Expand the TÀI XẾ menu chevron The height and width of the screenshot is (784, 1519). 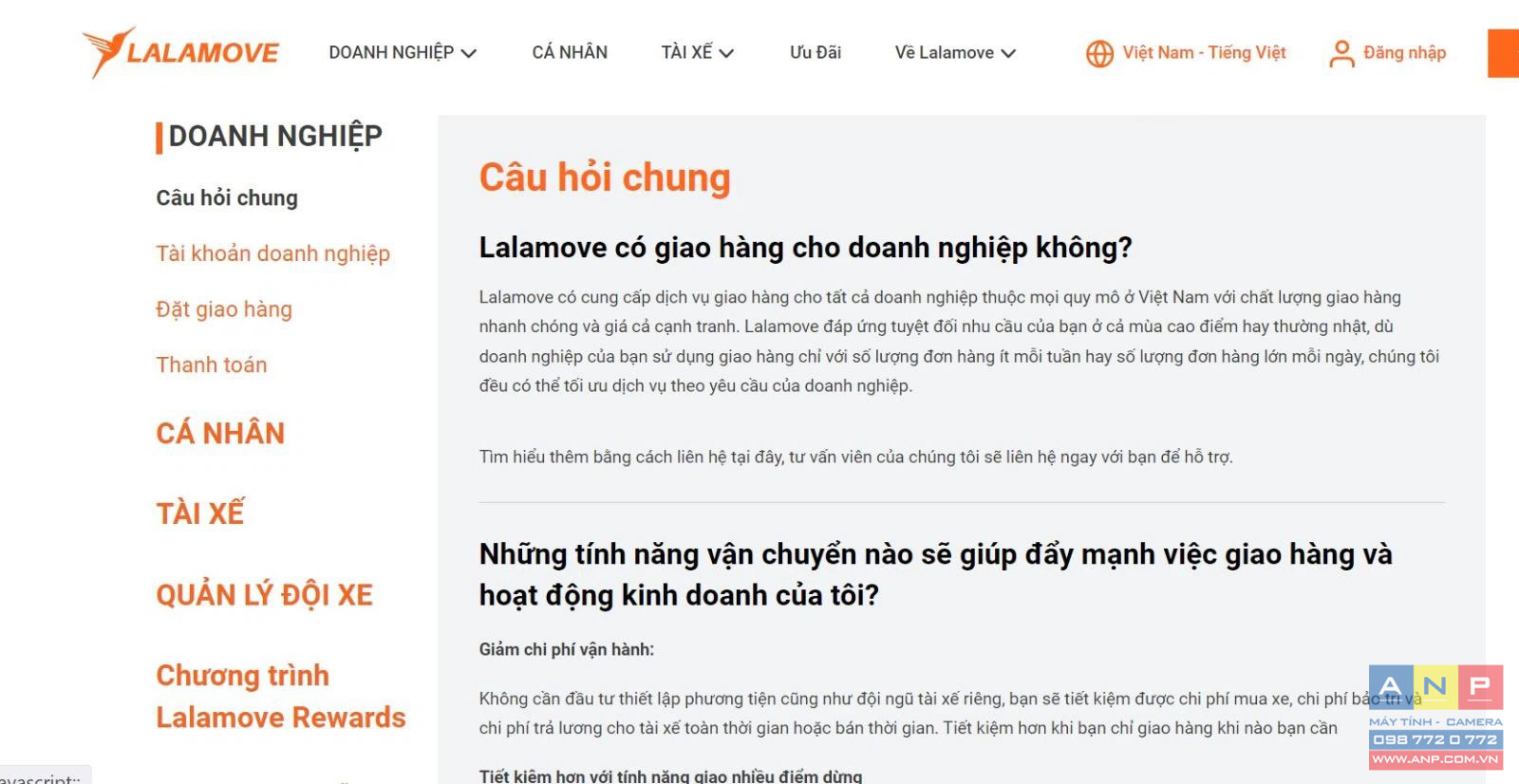pyautogui.click(x=726, y=53)
